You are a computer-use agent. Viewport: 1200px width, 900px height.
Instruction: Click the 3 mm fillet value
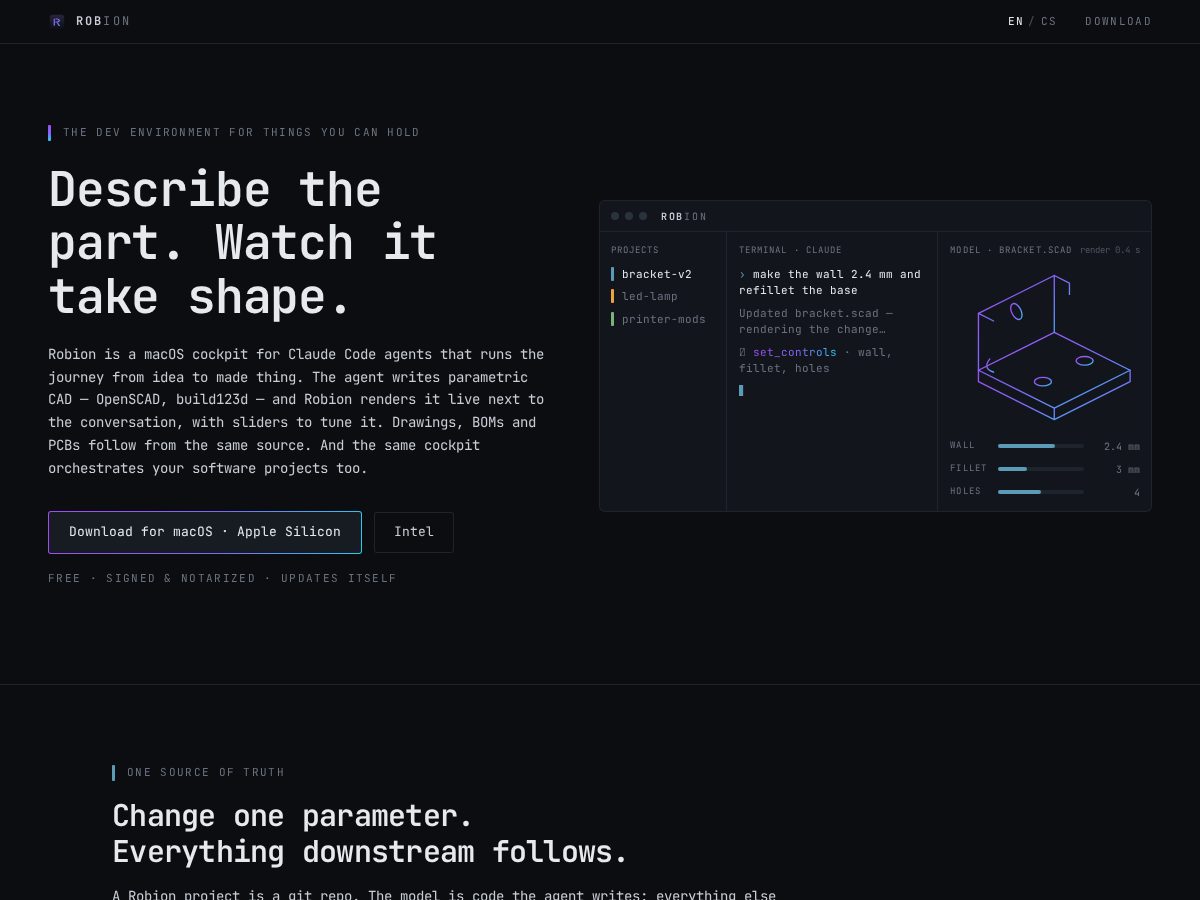pos(1128,469)
